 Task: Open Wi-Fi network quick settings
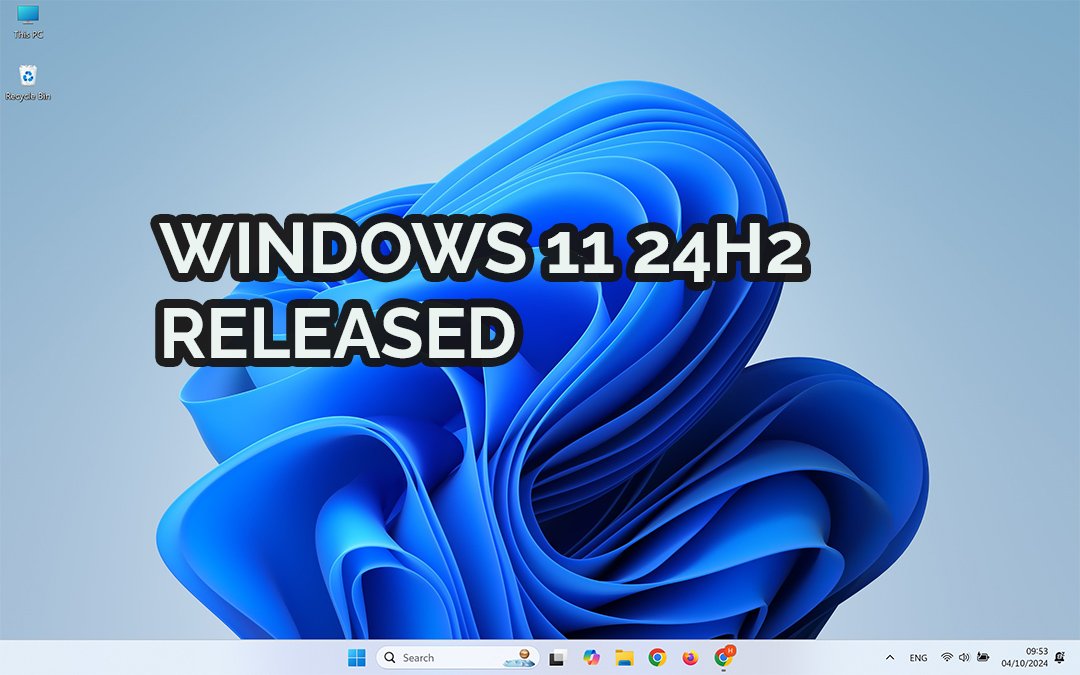point(947,658)
